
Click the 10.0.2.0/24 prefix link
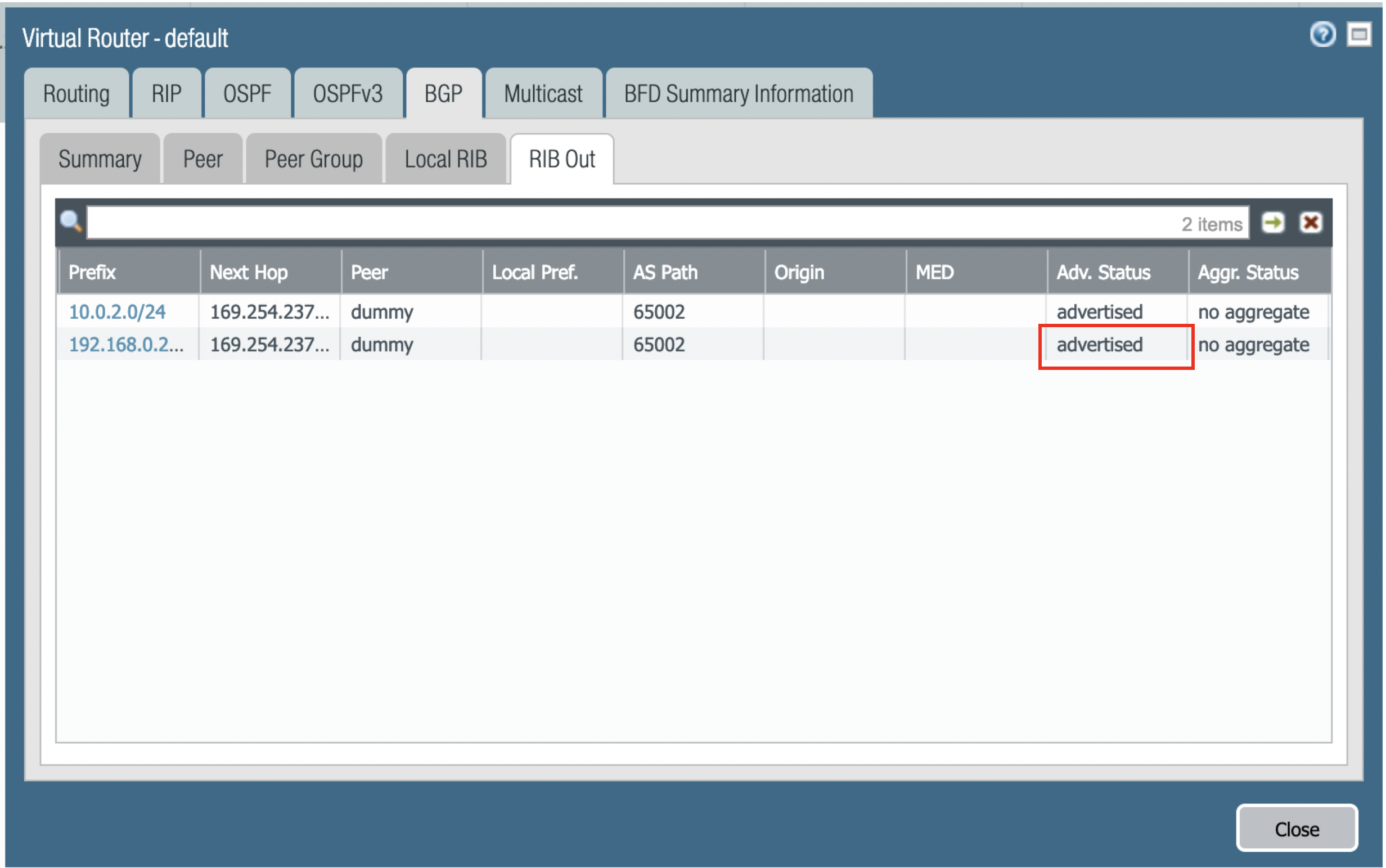point(117,311)
